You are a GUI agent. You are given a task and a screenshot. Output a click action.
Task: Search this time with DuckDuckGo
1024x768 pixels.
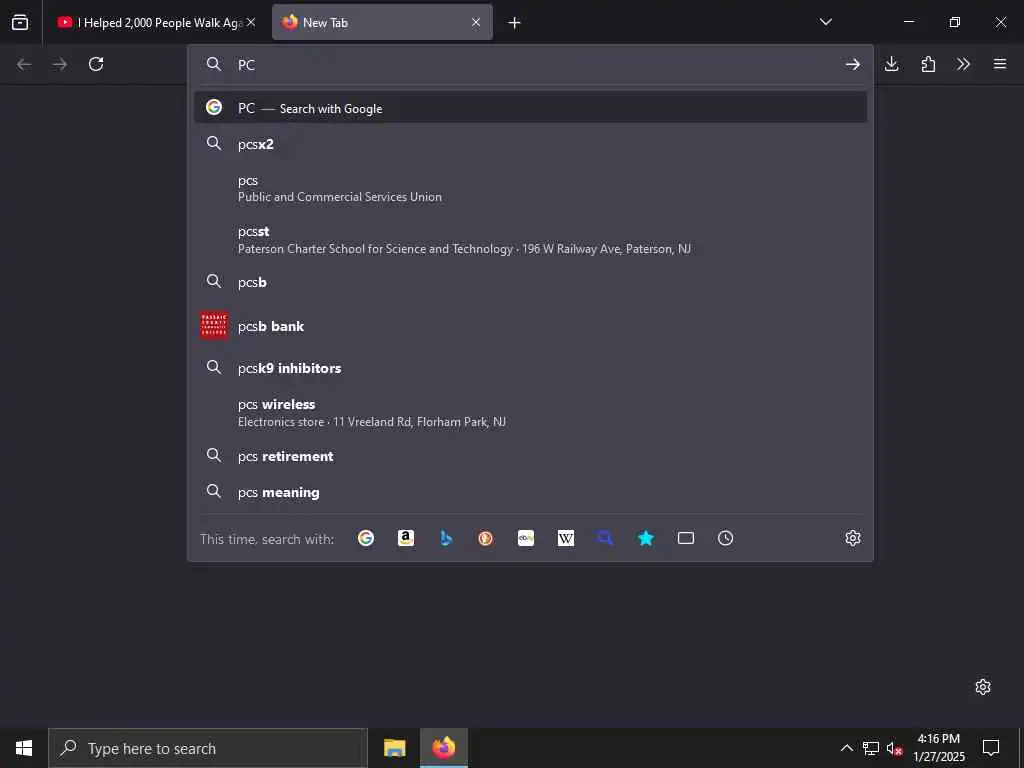485,538
